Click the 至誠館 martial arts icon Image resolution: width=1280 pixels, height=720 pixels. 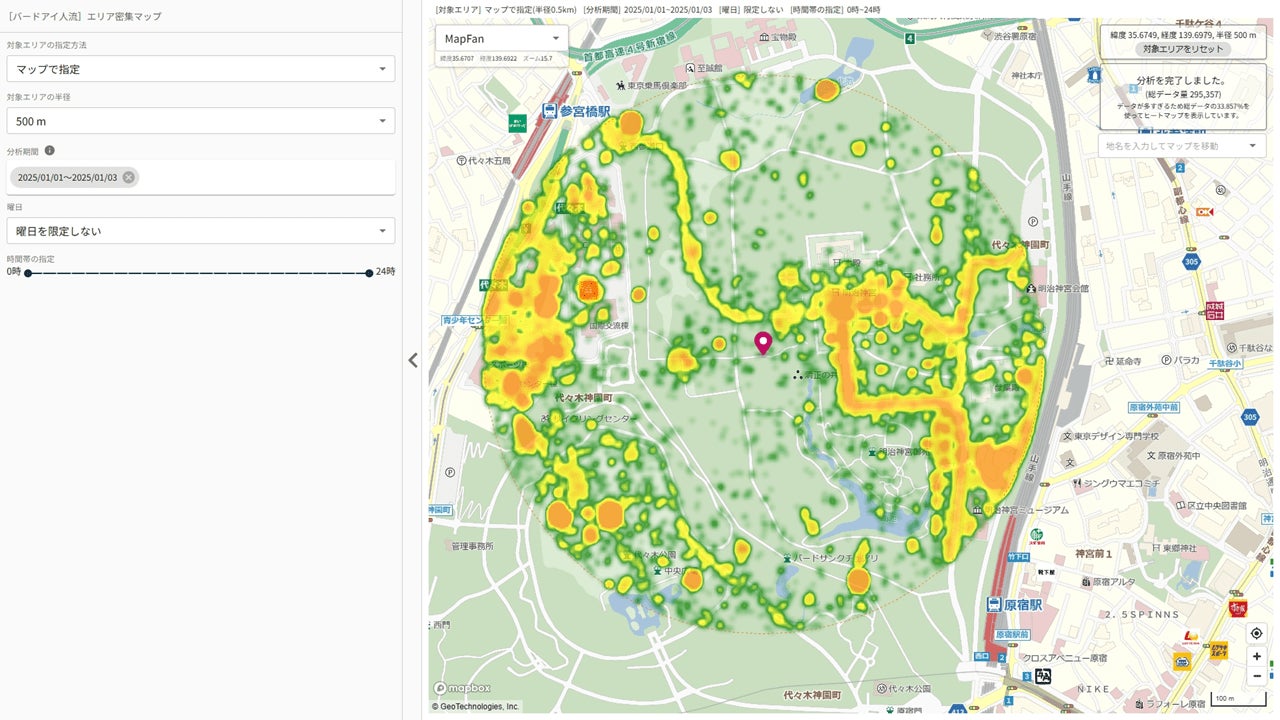coord(690,69)
